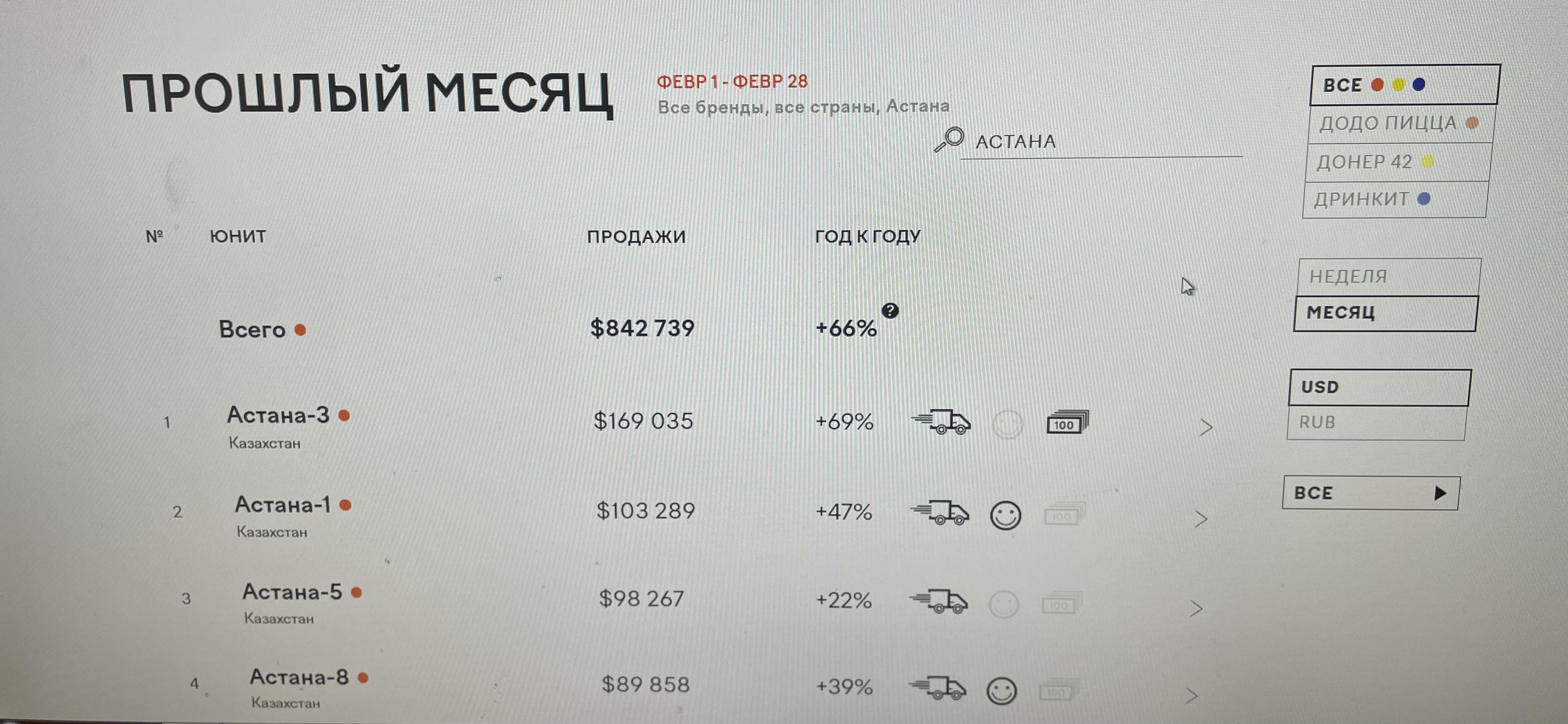Screen dimensions: 1568x724
Task: Open the ВСЕ dropdown with arrow
Action: coord(1371,493)
